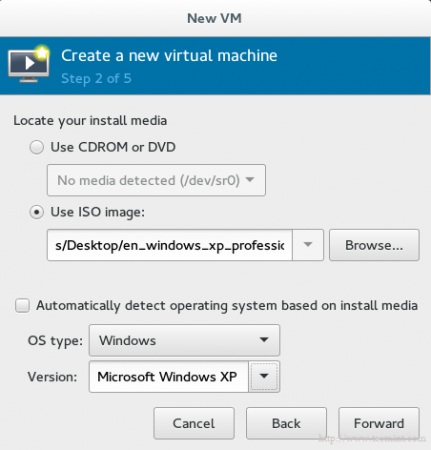Click the Step 2 of 5 subtitle

click(96, 79)
